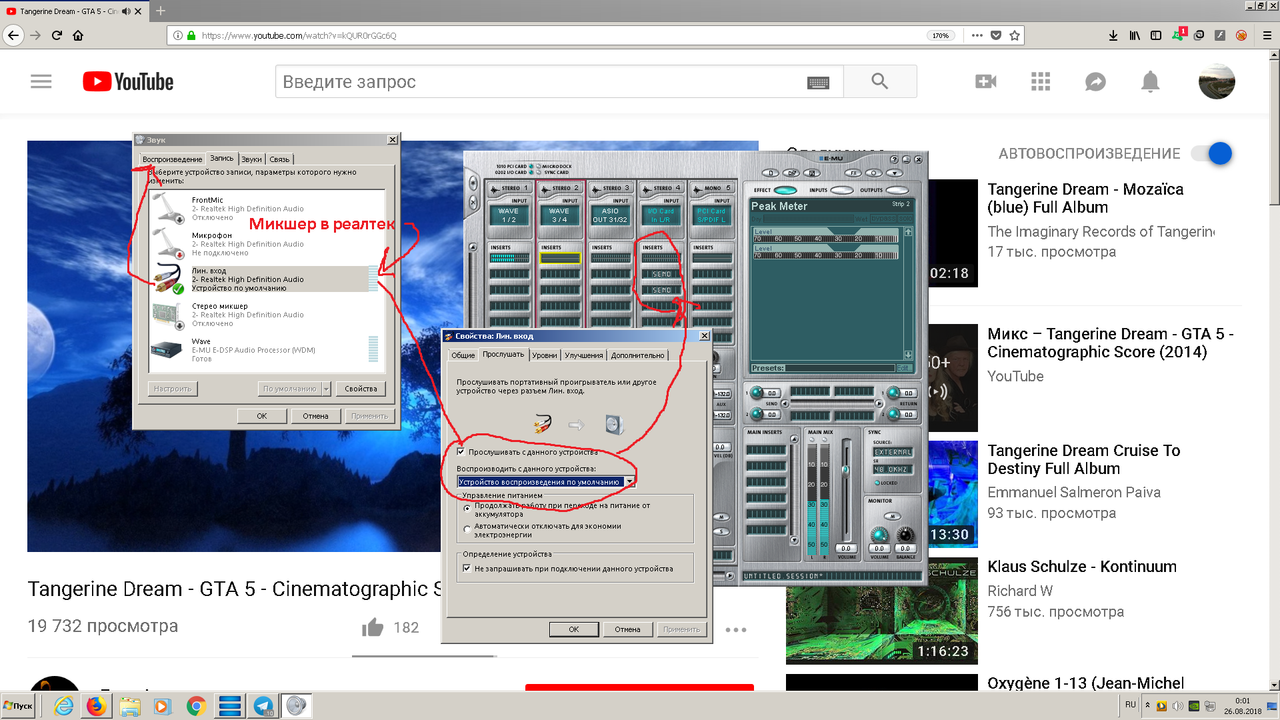Toggle Не запрашивать при подключении checkbox
The image size is (1280, 720).
(466, 568)
